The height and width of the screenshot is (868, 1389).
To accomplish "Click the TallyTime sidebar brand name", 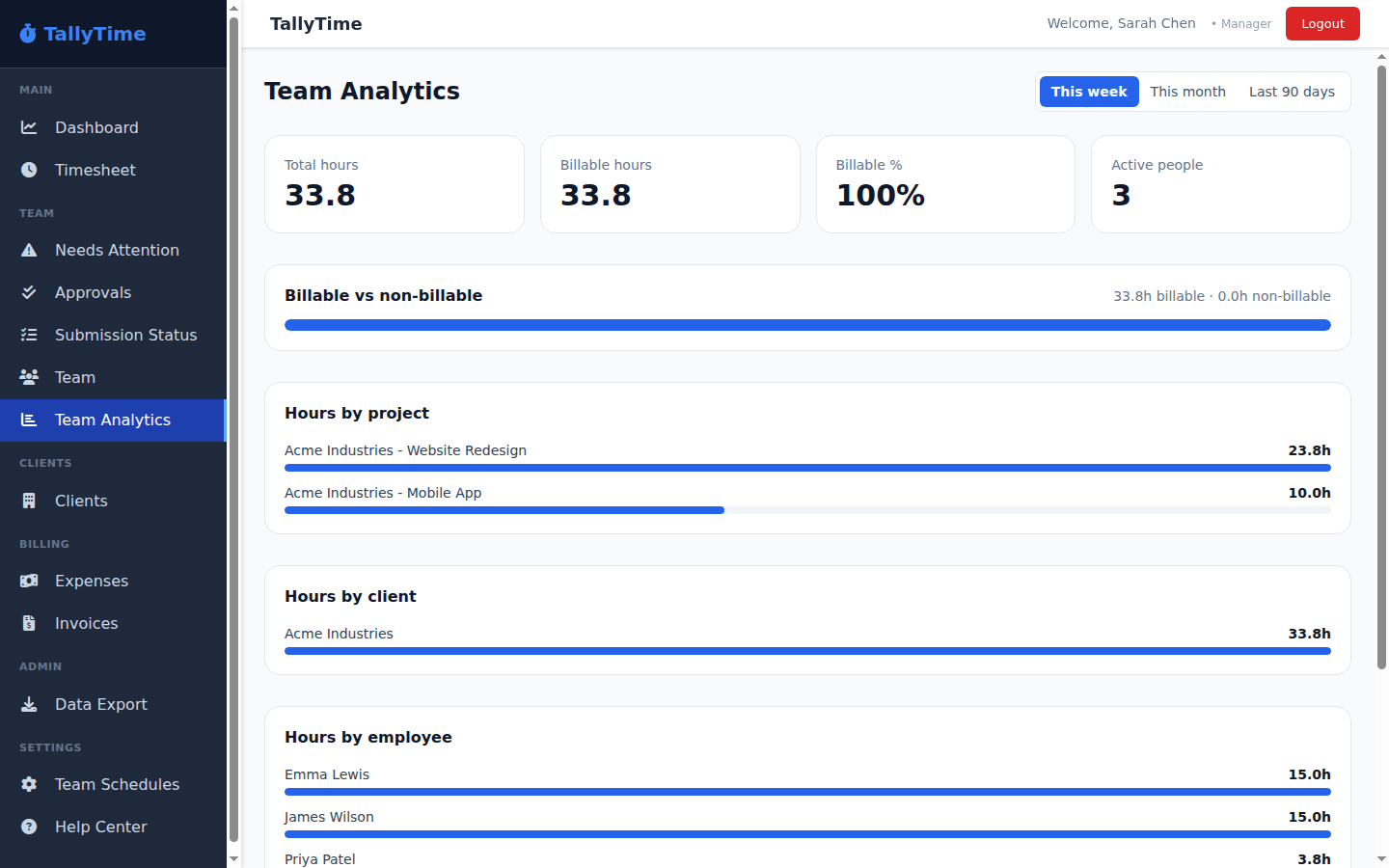I will 95,34.
